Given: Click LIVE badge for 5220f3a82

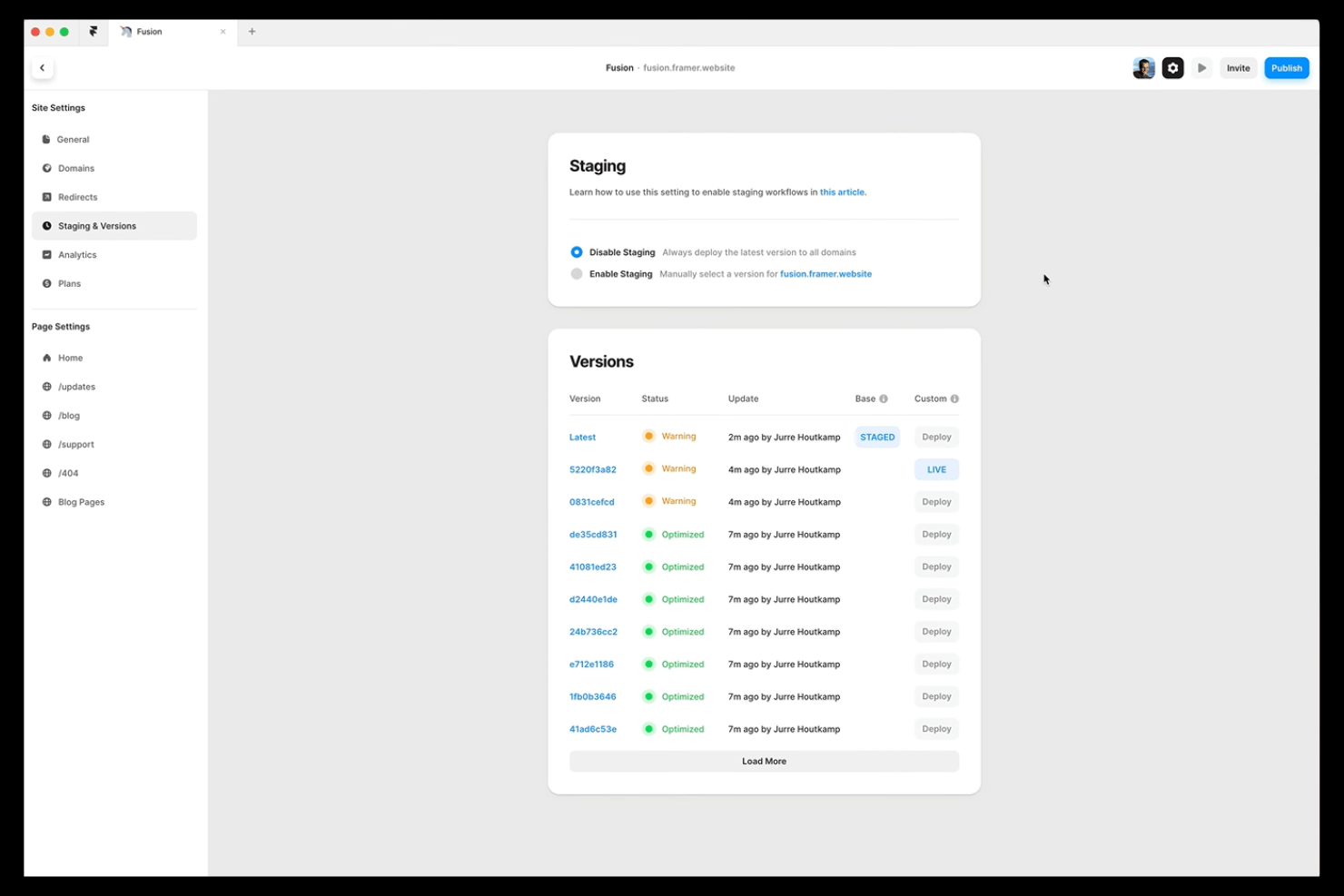Looking at the screenshot, I should [936, 470].
